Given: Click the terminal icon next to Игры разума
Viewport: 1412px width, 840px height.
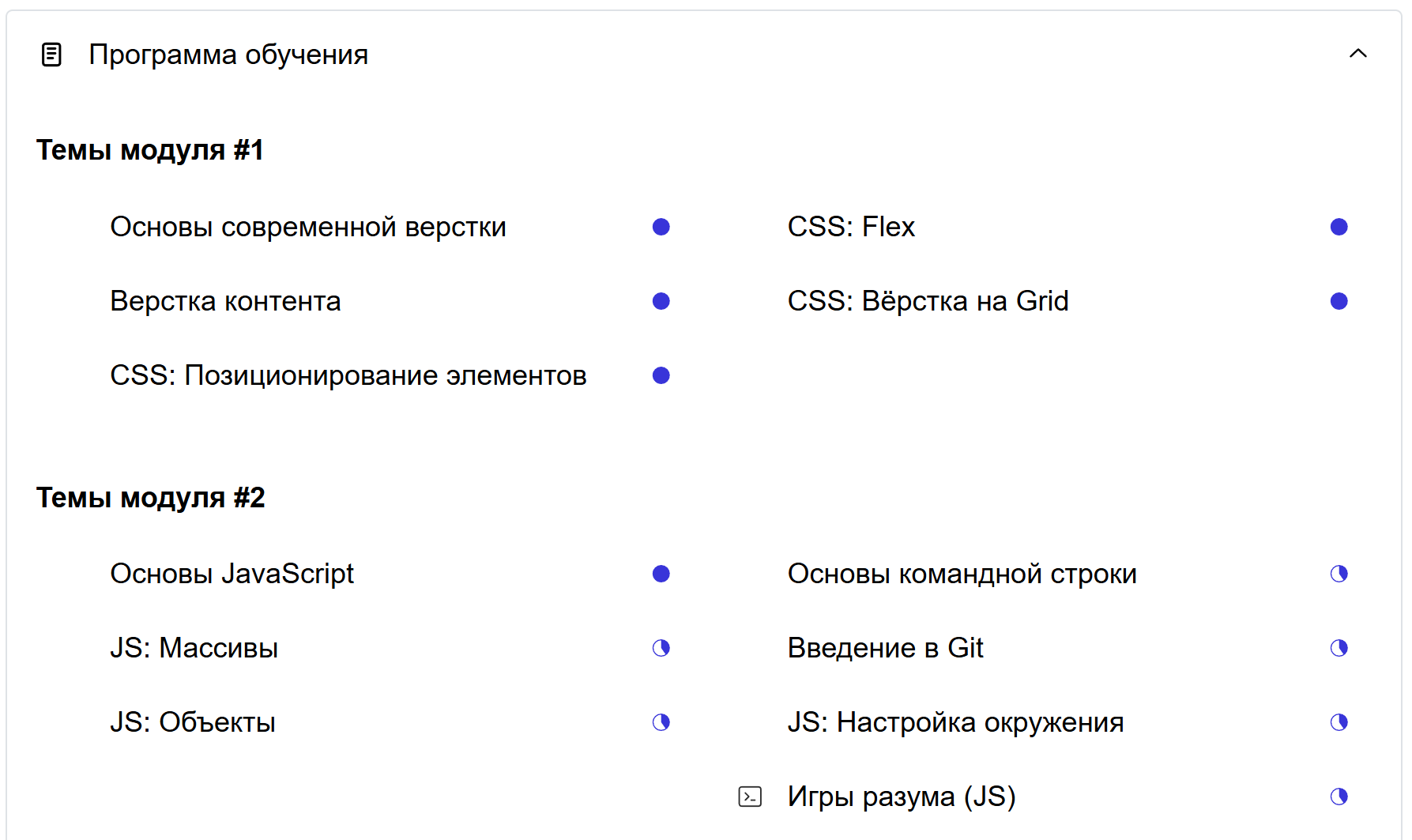Looking at the screenshot, I should 750,797.
